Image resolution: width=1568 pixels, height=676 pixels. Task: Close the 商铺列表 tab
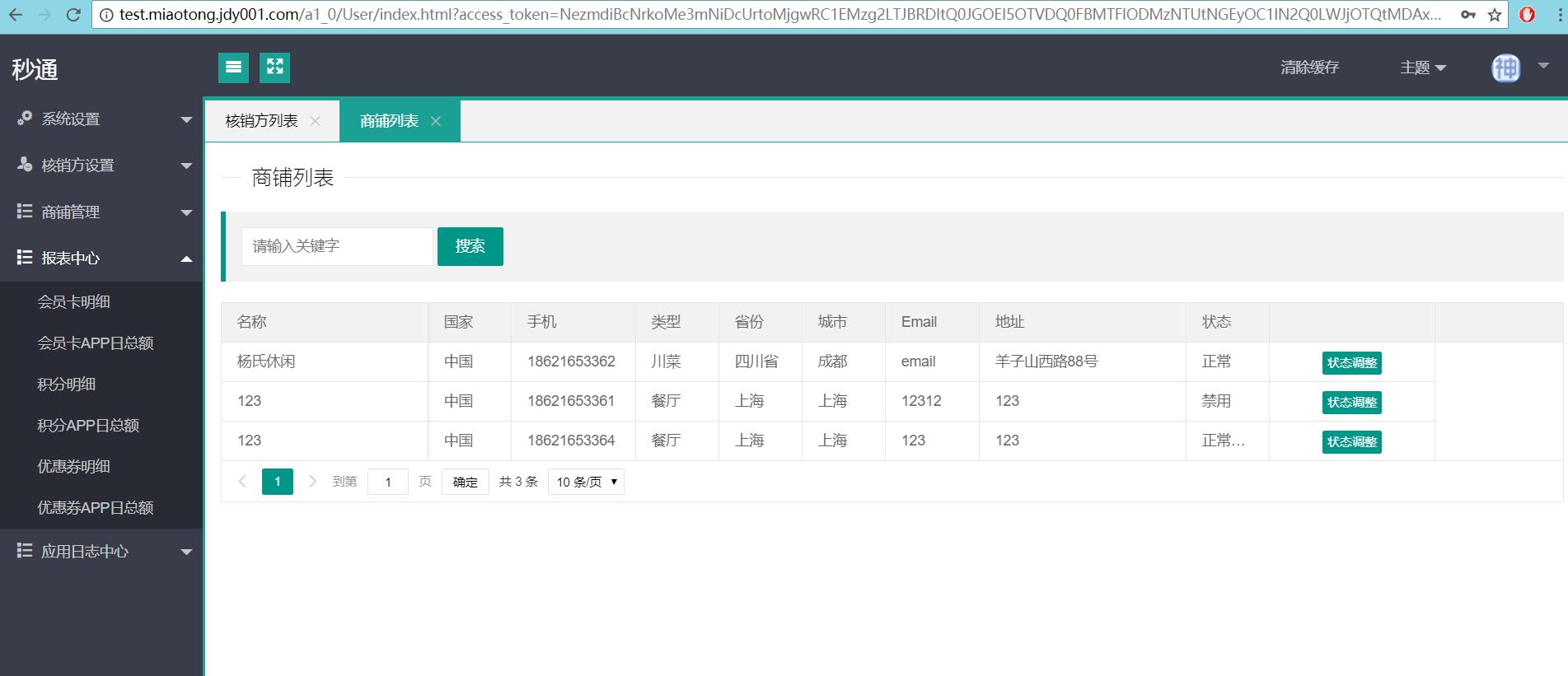[x=436, y=121]
